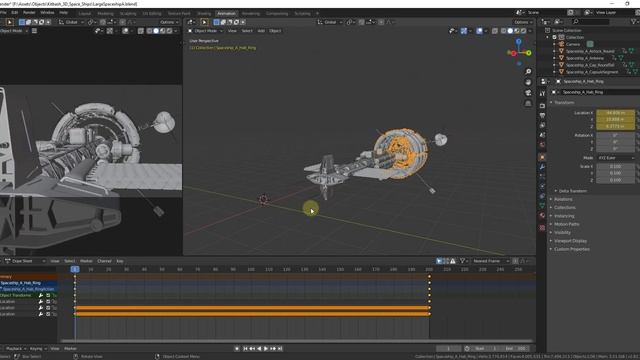The image size is (640, 360).
Task: Open Texture properties checker tab
Action: 542,228
